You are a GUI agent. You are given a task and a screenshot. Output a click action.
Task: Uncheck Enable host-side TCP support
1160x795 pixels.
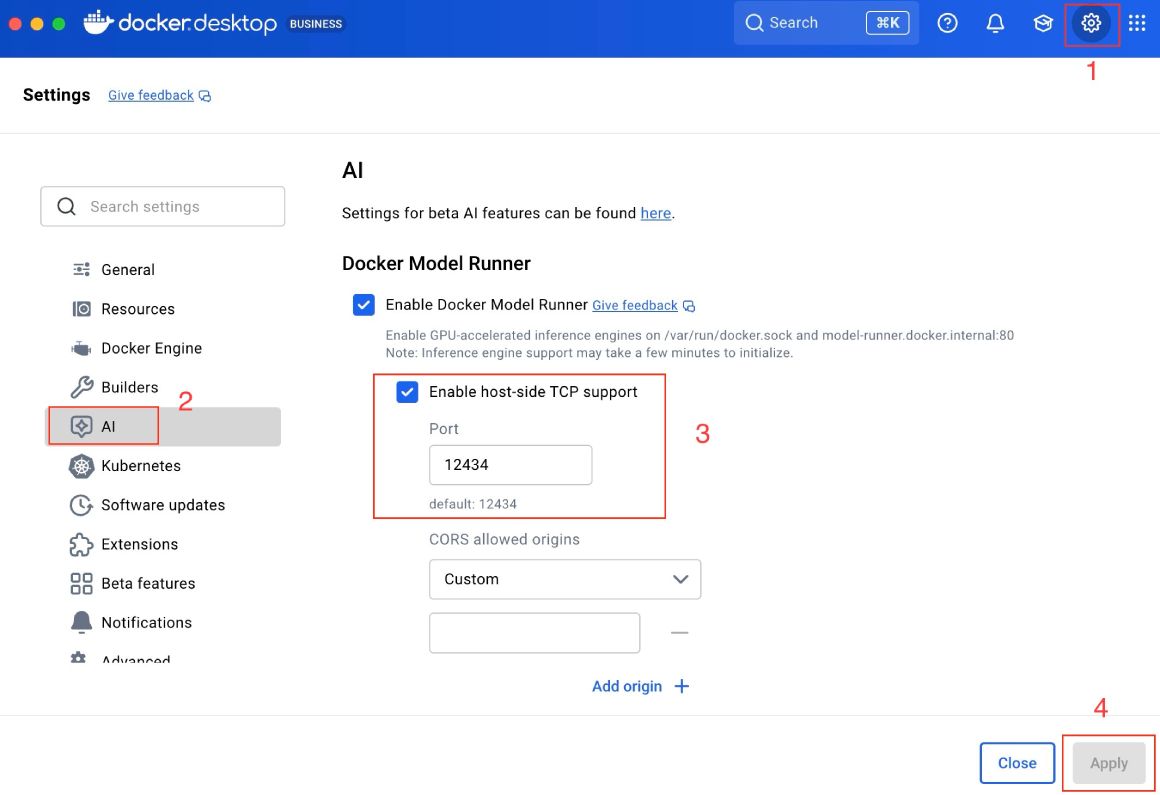pyautogui.click(x=407, y=392)
